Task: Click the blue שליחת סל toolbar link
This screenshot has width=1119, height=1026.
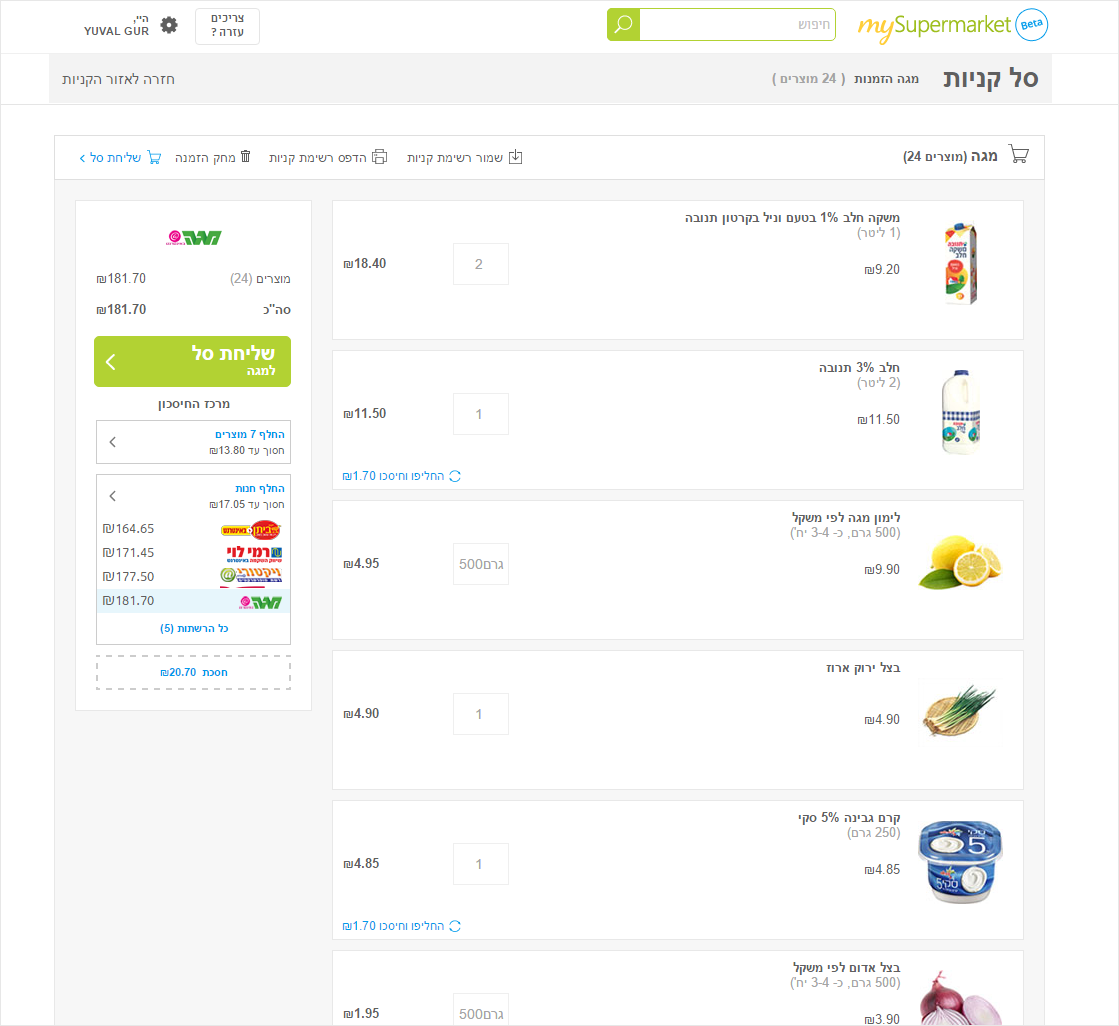Action: coord(116,157)
